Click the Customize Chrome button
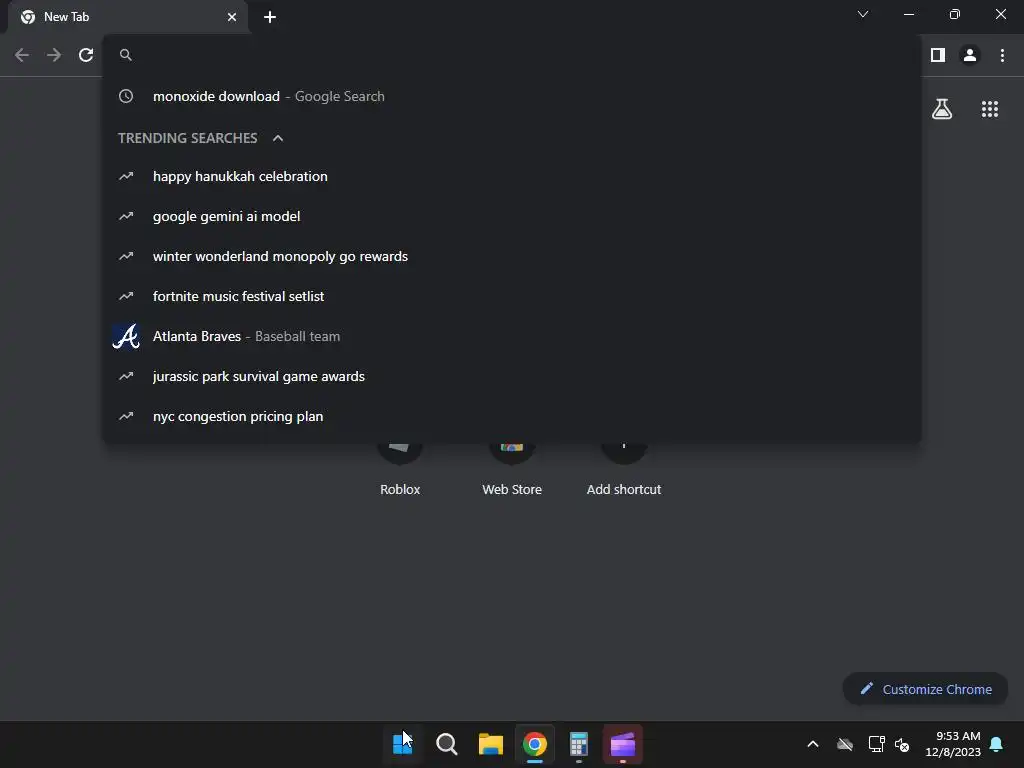1024x768 pixels. (925, 689)
